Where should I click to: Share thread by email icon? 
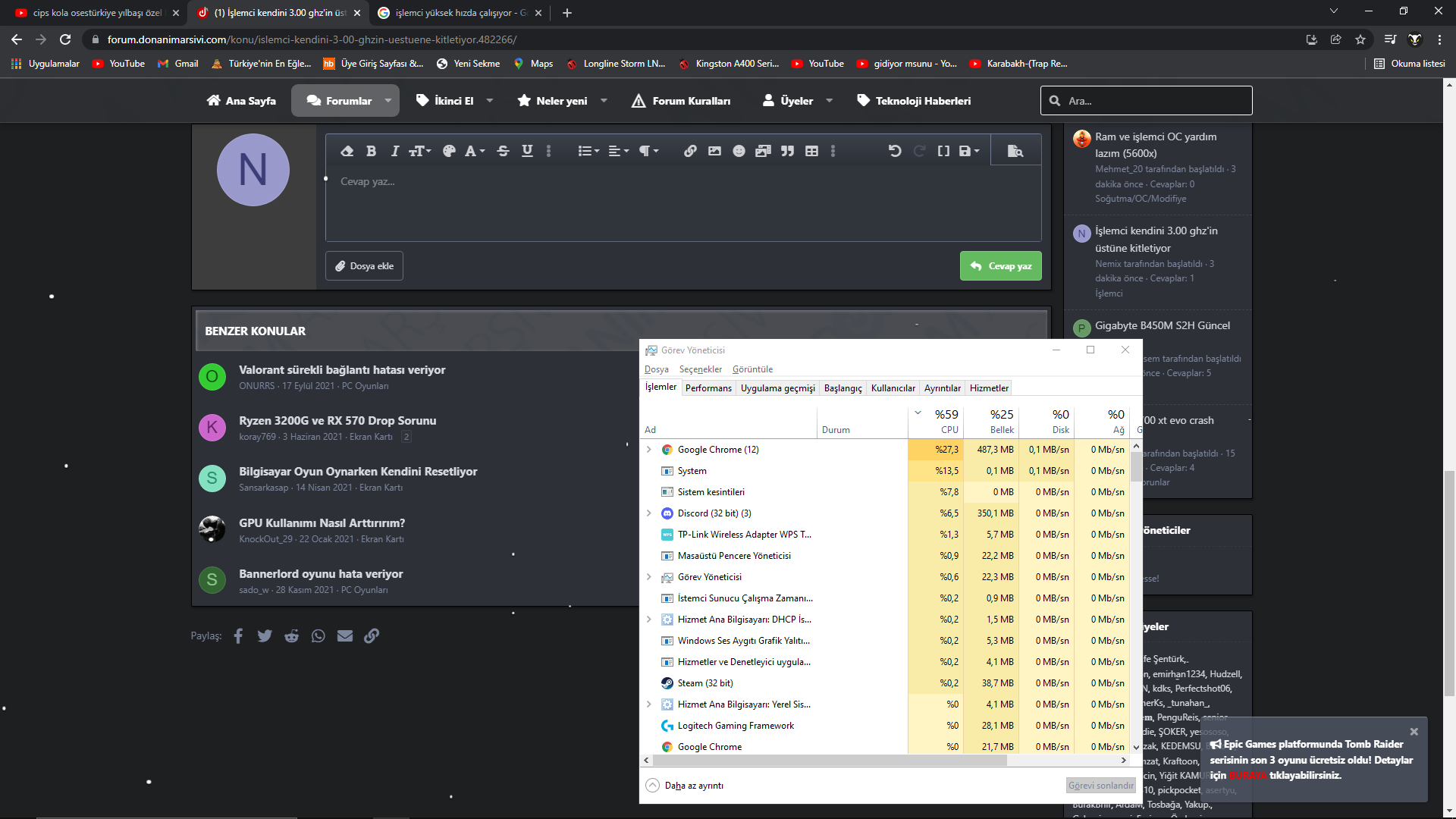(345, 635)
